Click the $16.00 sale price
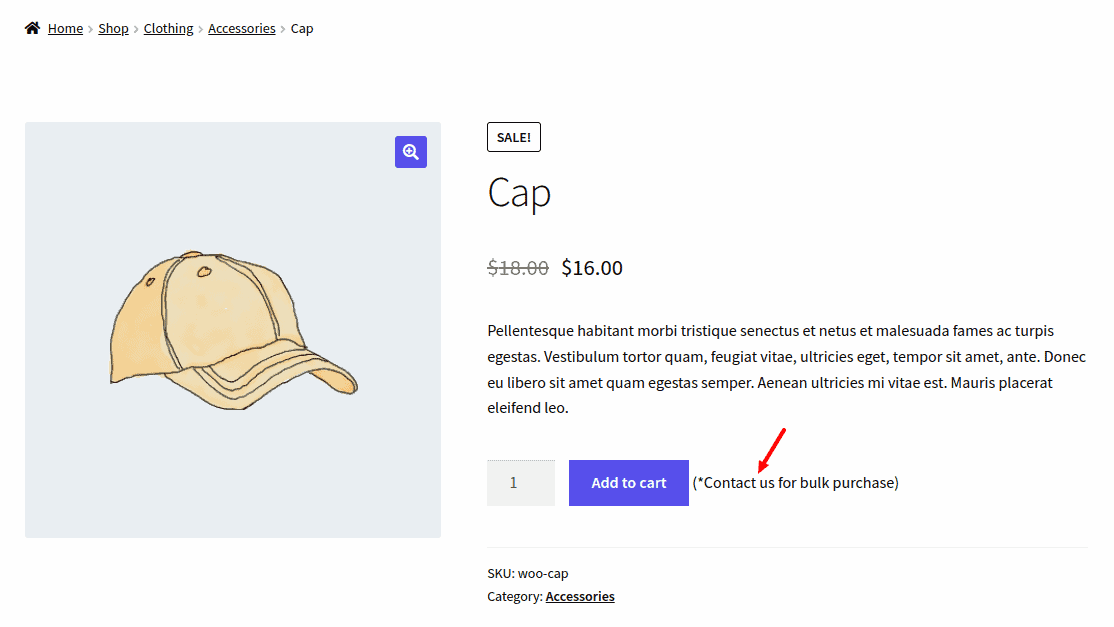This screenshot has width=1114, height=627. point(592,268)
